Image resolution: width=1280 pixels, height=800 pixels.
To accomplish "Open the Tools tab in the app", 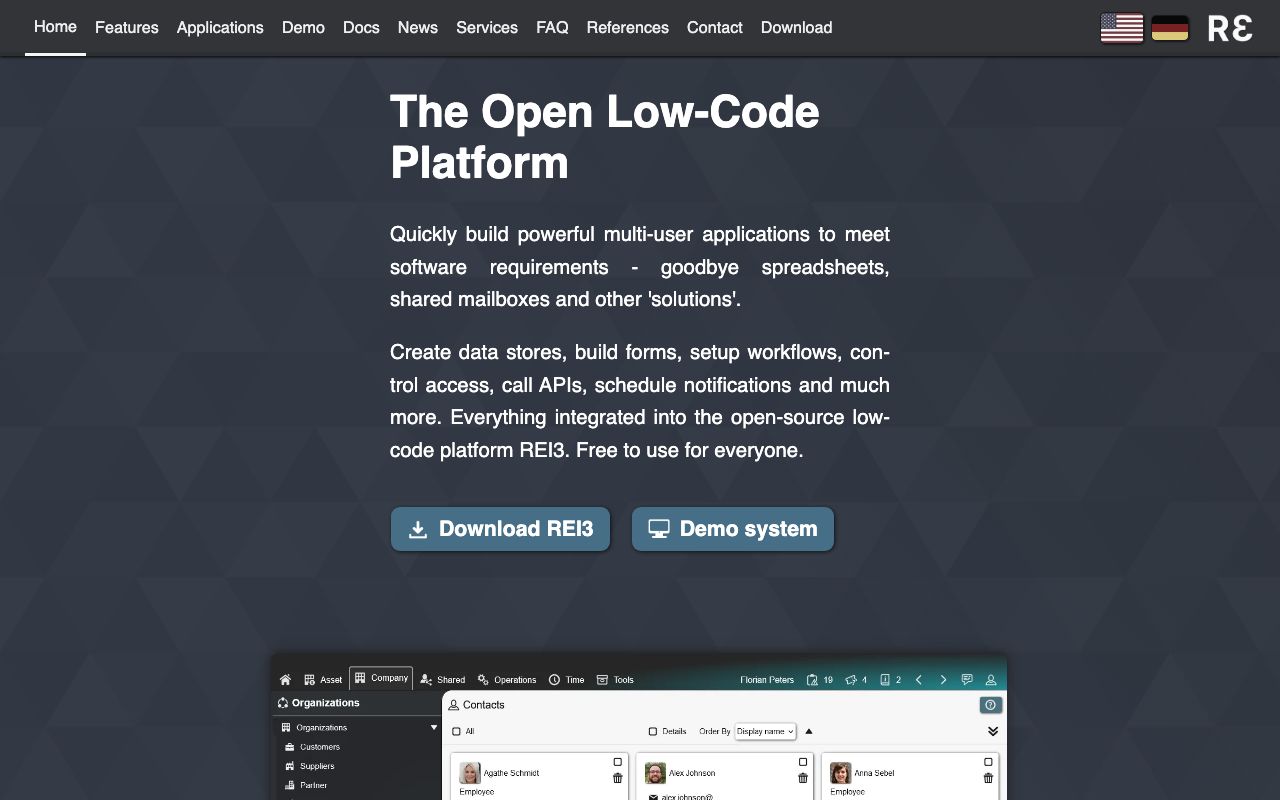I will point(615,680).
